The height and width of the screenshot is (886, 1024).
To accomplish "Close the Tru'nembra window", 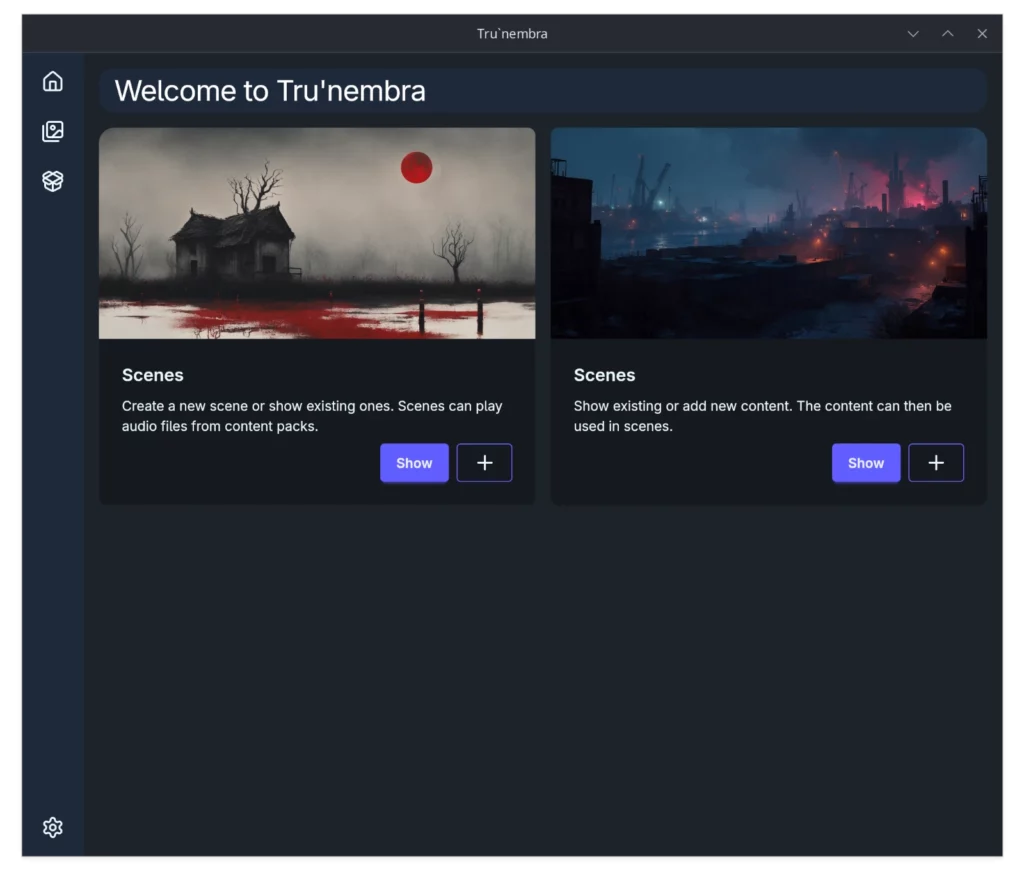I will click(x=982, y=34).
